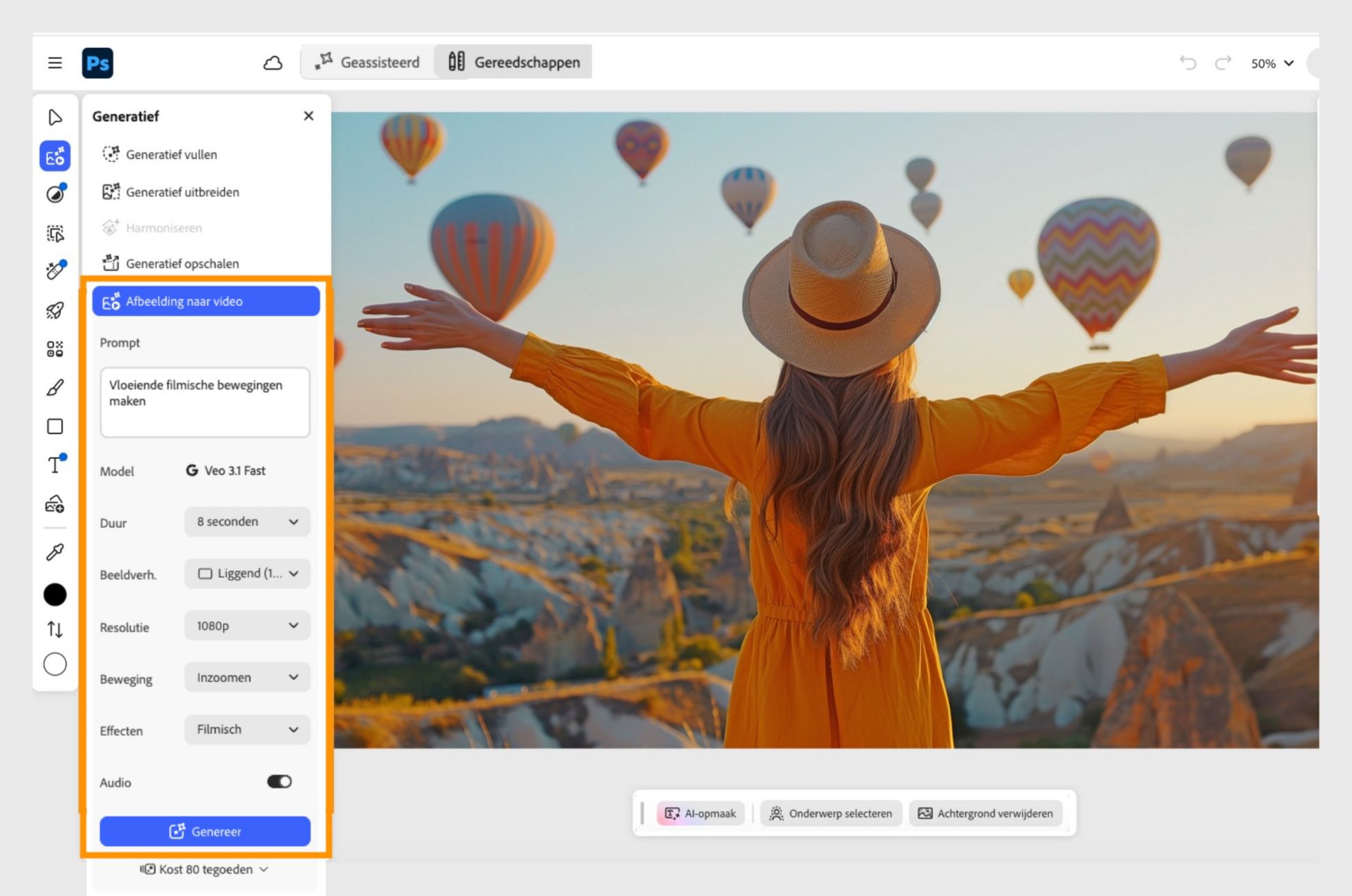Screen dimensions: 1352x896
Task: Open the Beweging Inzoomen dropdown
Action: (x=247, y=677)
